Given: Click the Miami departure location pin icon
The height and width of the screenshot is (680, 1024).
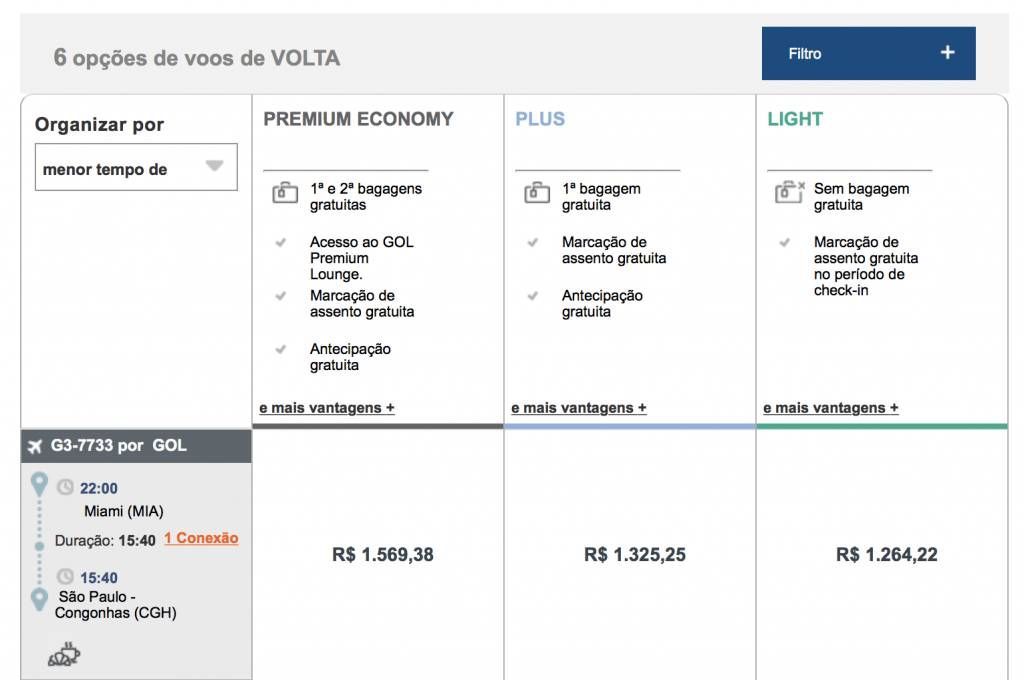Looking at the screenshot, I should click(39, 486).
